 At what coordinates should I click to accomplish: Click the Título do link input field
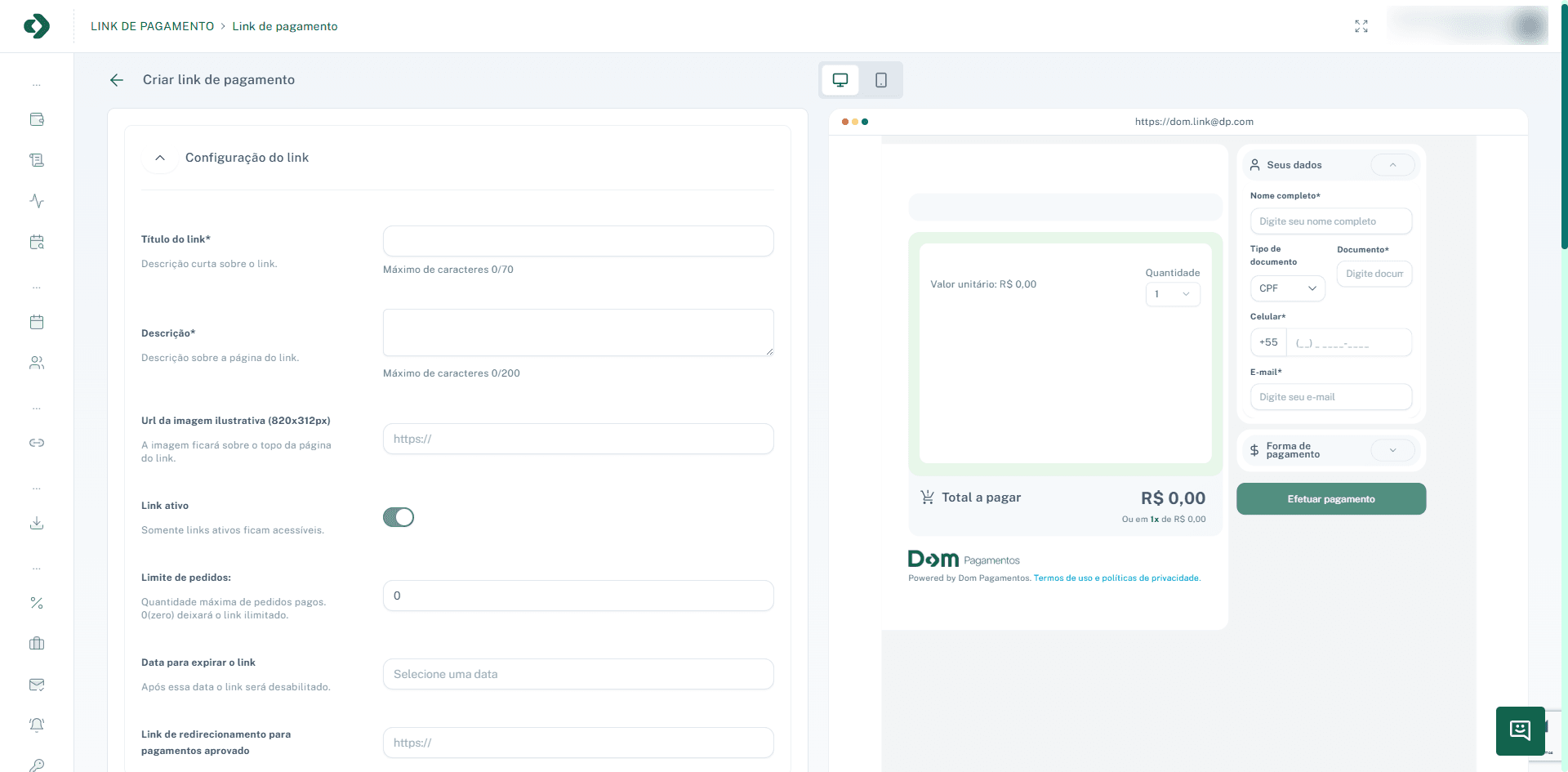click(578, 241)
